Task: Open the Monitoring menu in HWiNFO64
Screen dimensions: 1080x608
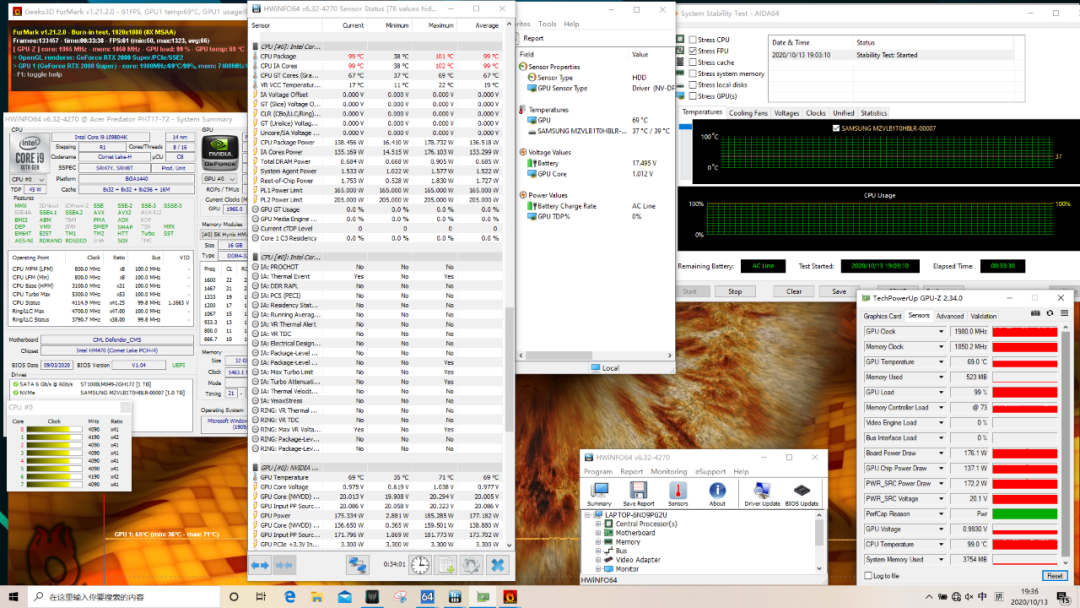Action: pyautogui.click(x=669, y=472)
